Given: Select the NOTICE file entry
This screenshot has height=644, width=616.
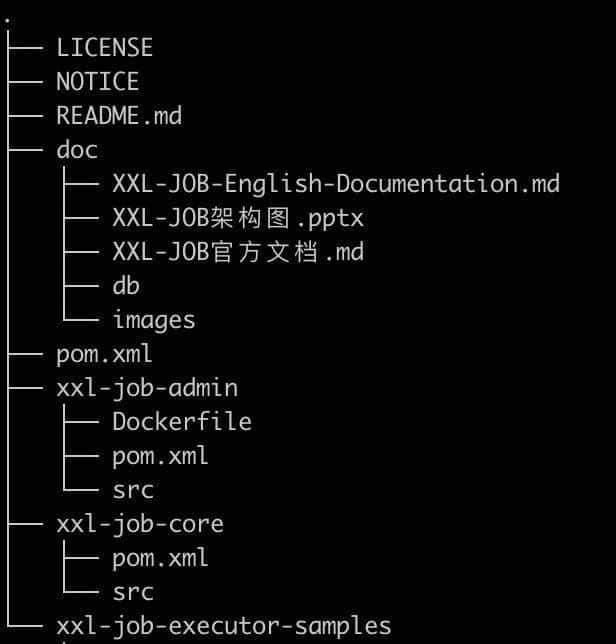Looking at the screenshot, I should tap(97, 82).
